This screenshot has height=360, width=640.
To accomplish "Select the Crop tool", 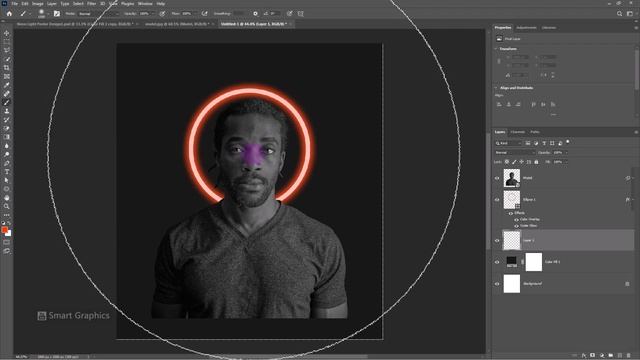I will (7, 68).
